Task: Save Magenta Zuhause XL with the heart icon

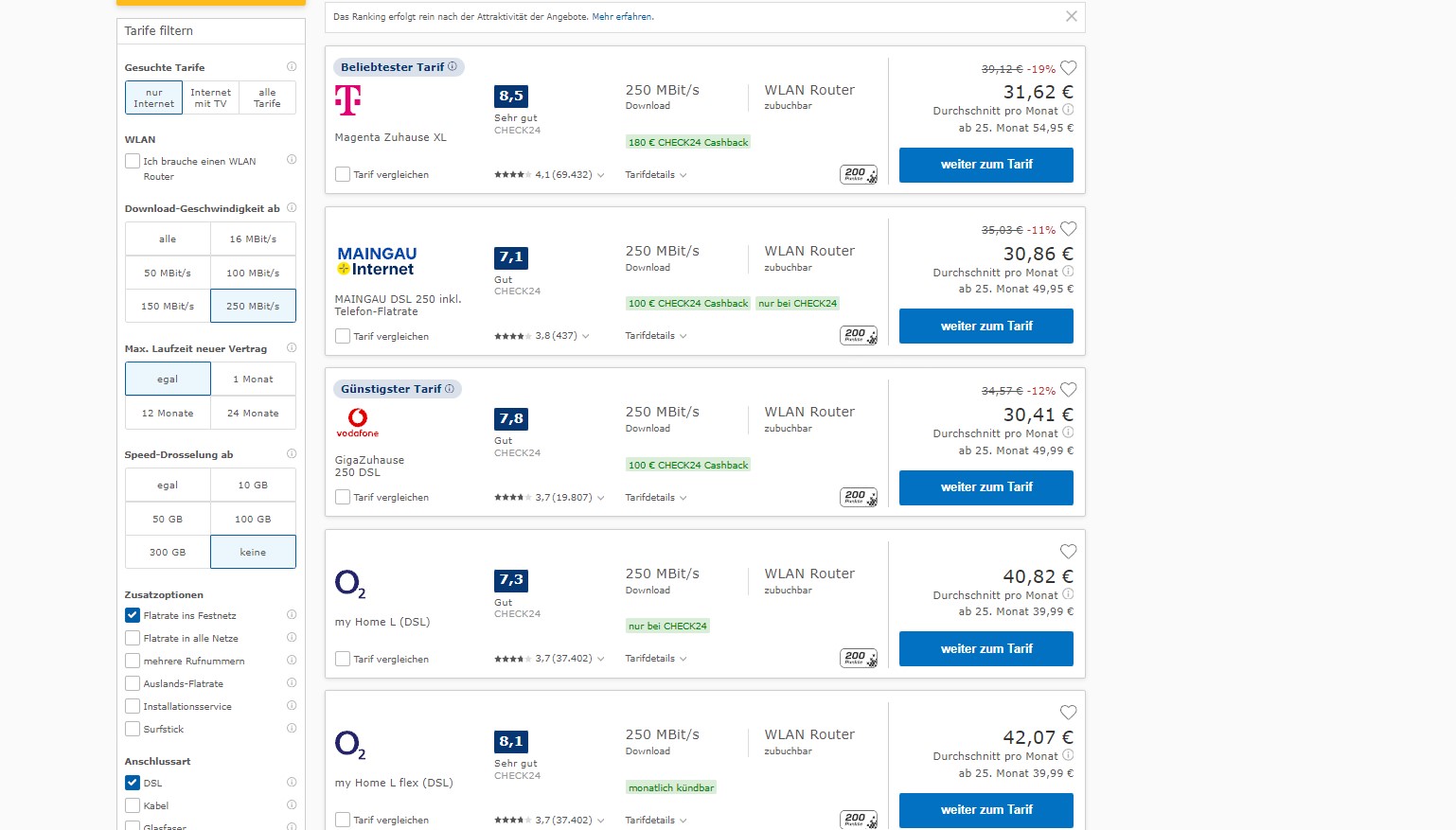Action: [1068, 68]
